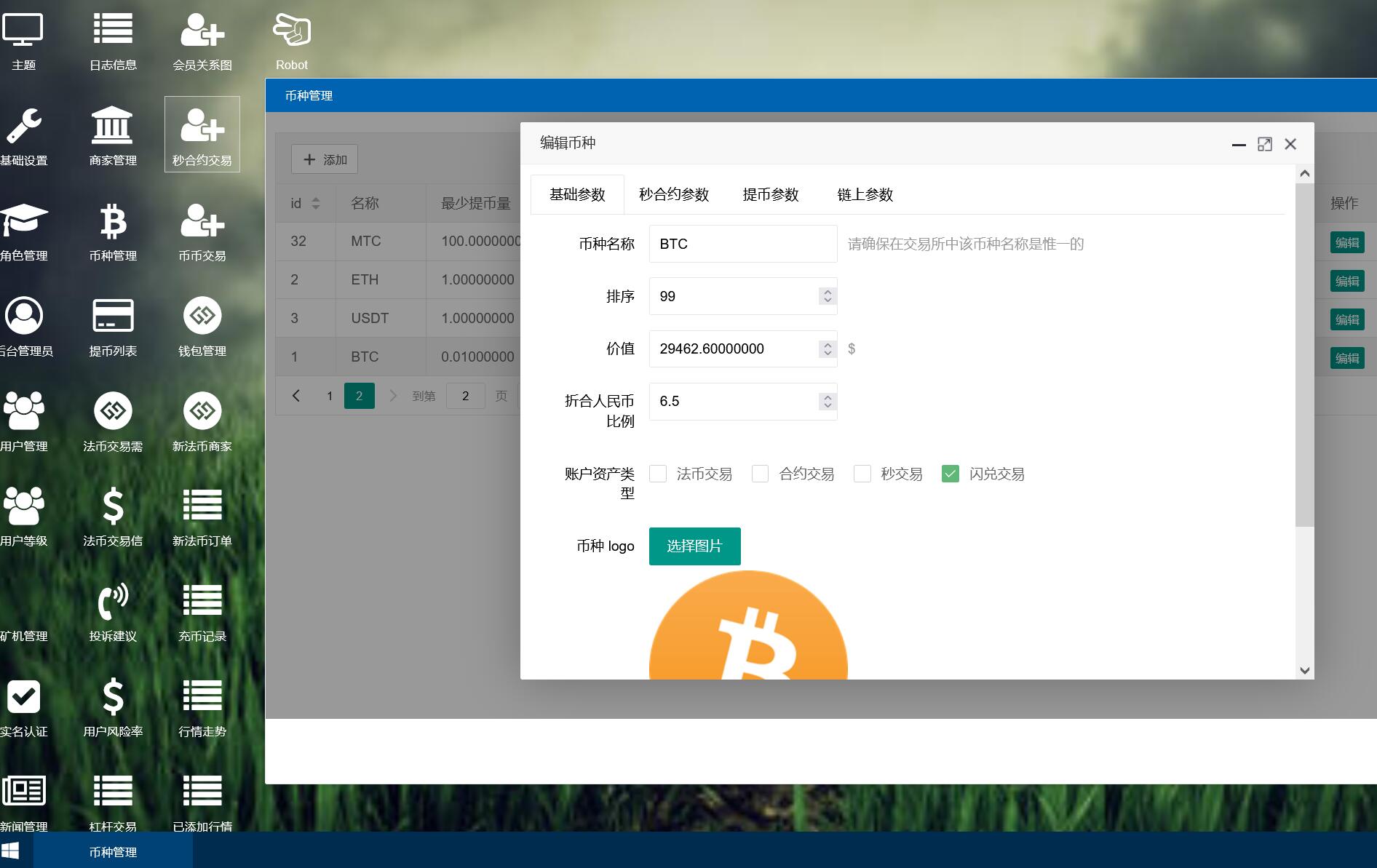Viewport: 1377px width, 868px height.
Task: Click dialog scrollbar down arrow
Action: tap(1305, 671)
